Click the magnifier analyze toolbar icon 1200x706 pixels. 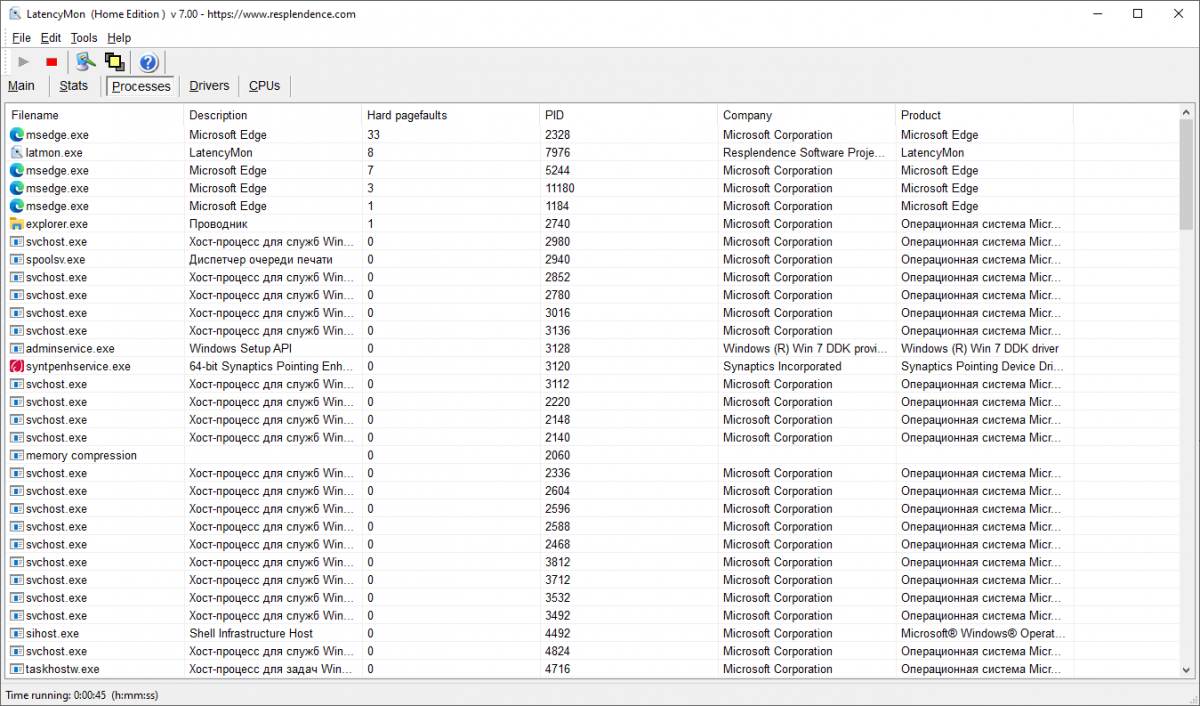coord(86,62)
